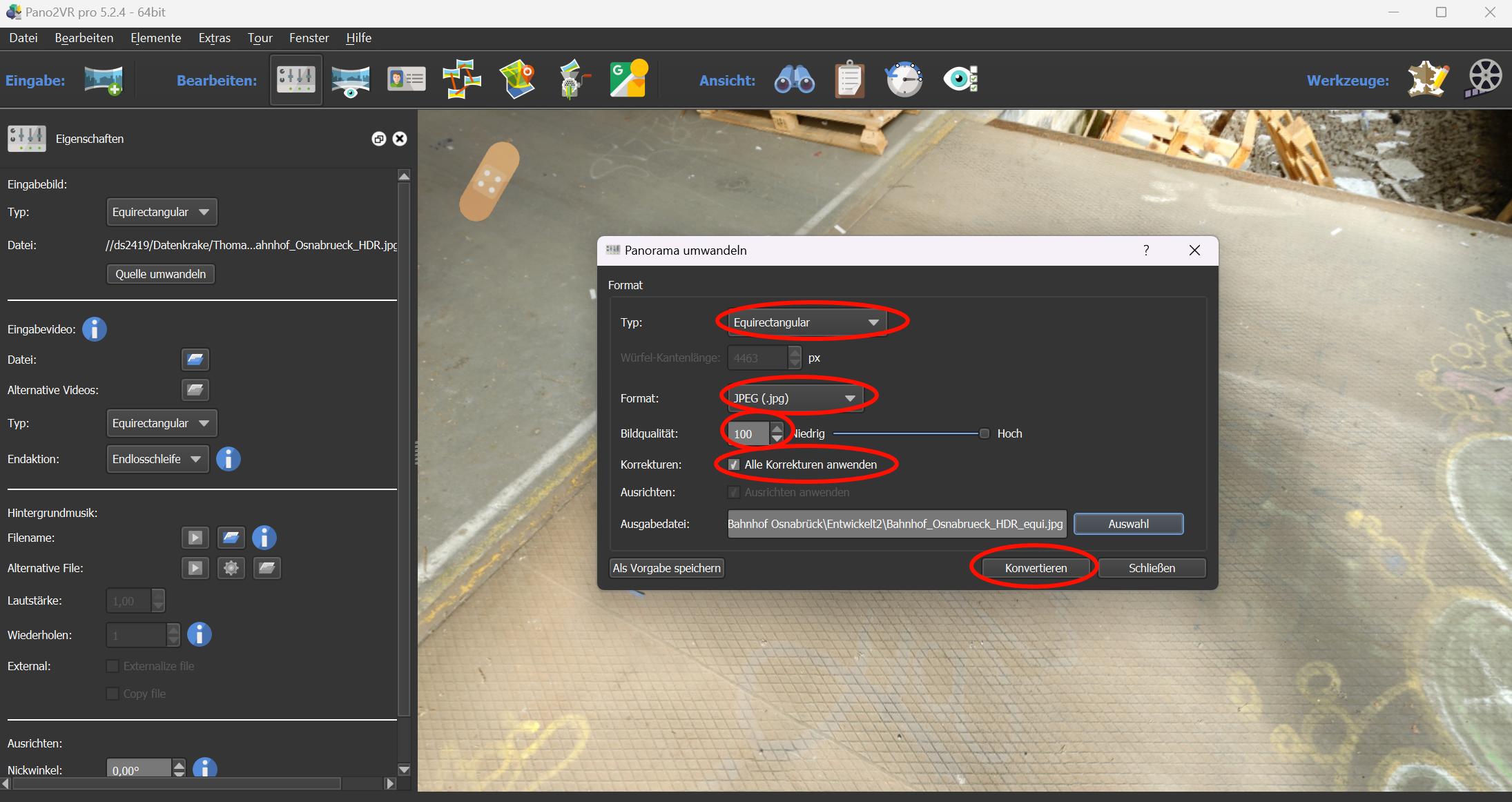Enable Externalize file checkbox
The height and width of the screenshot is (802, 1512).
pos(113,666)
